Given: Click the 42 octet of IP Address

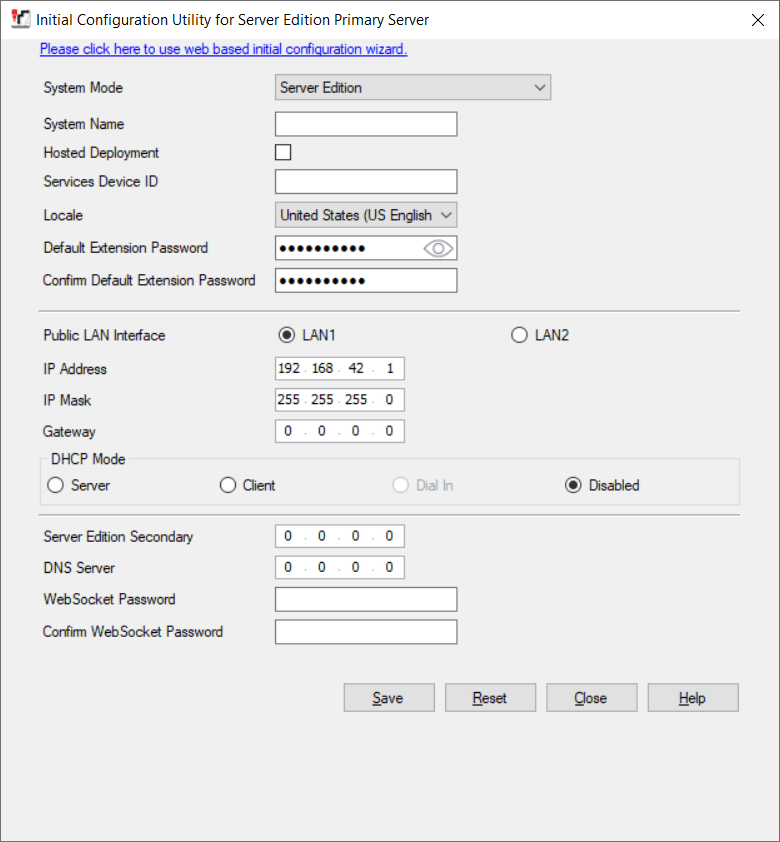Looking at the screenshot, I should (356, 368).
